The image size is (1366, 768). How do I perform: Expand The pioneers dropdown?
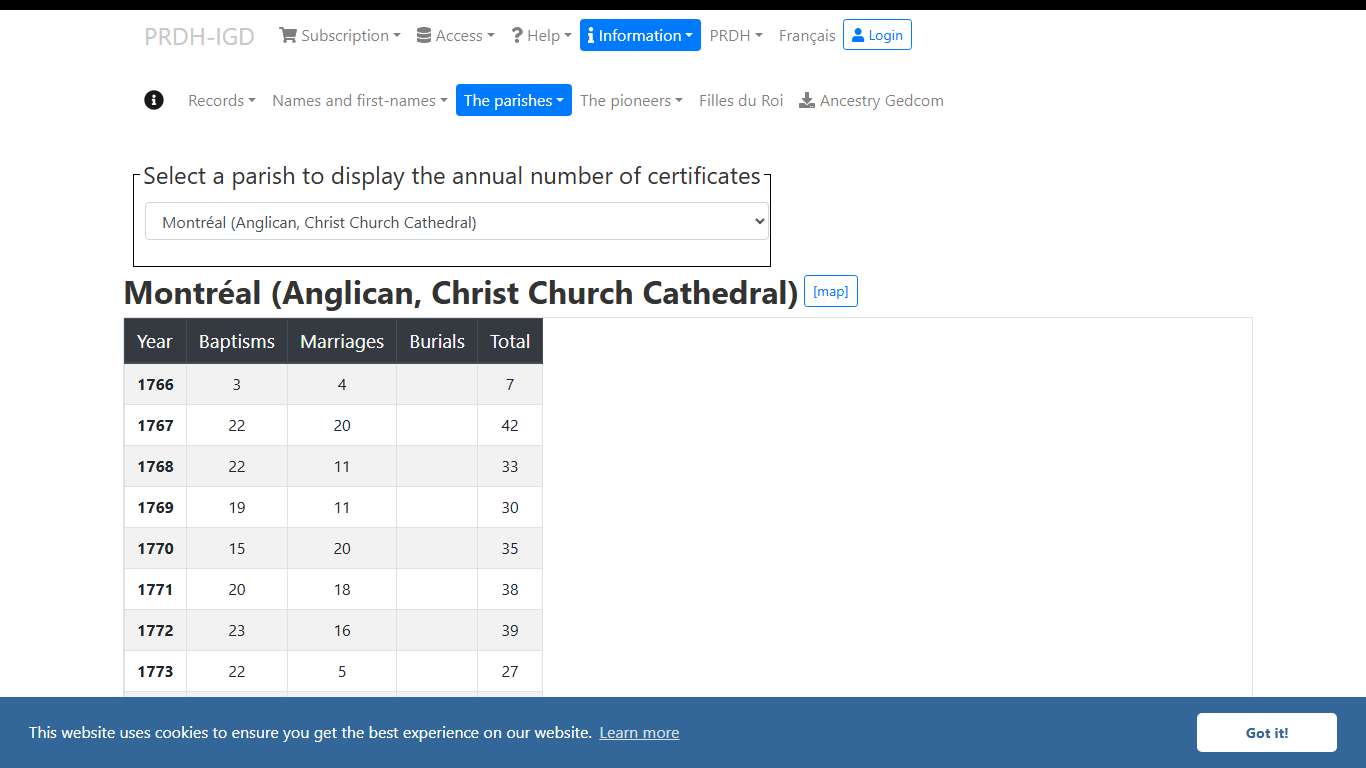[631, 100]
